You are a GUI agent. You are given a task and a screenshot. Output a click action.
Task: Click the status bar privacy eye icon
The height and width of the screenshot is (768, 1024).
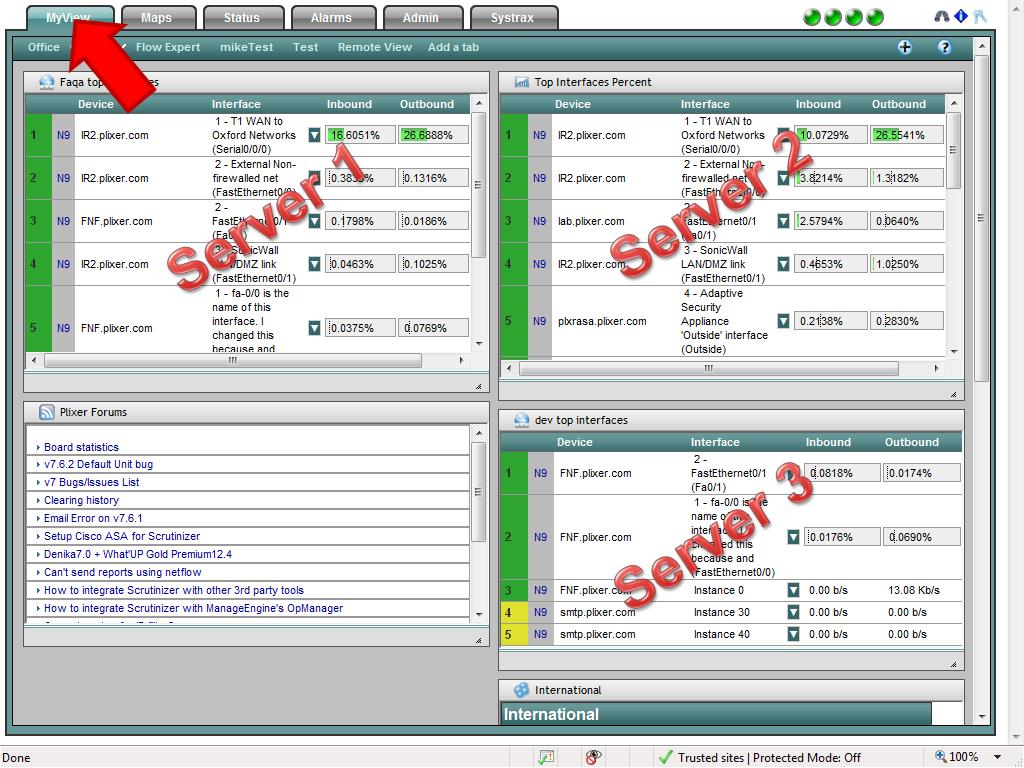point(593,758)
